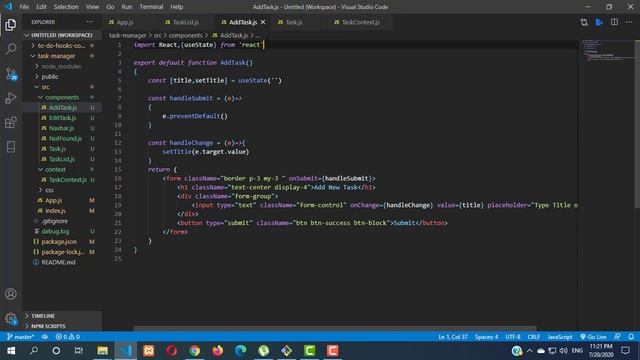The height and width of the screenshot is (360, 640).
Task: Expand the css folder
Action: [x=49, y=190]
